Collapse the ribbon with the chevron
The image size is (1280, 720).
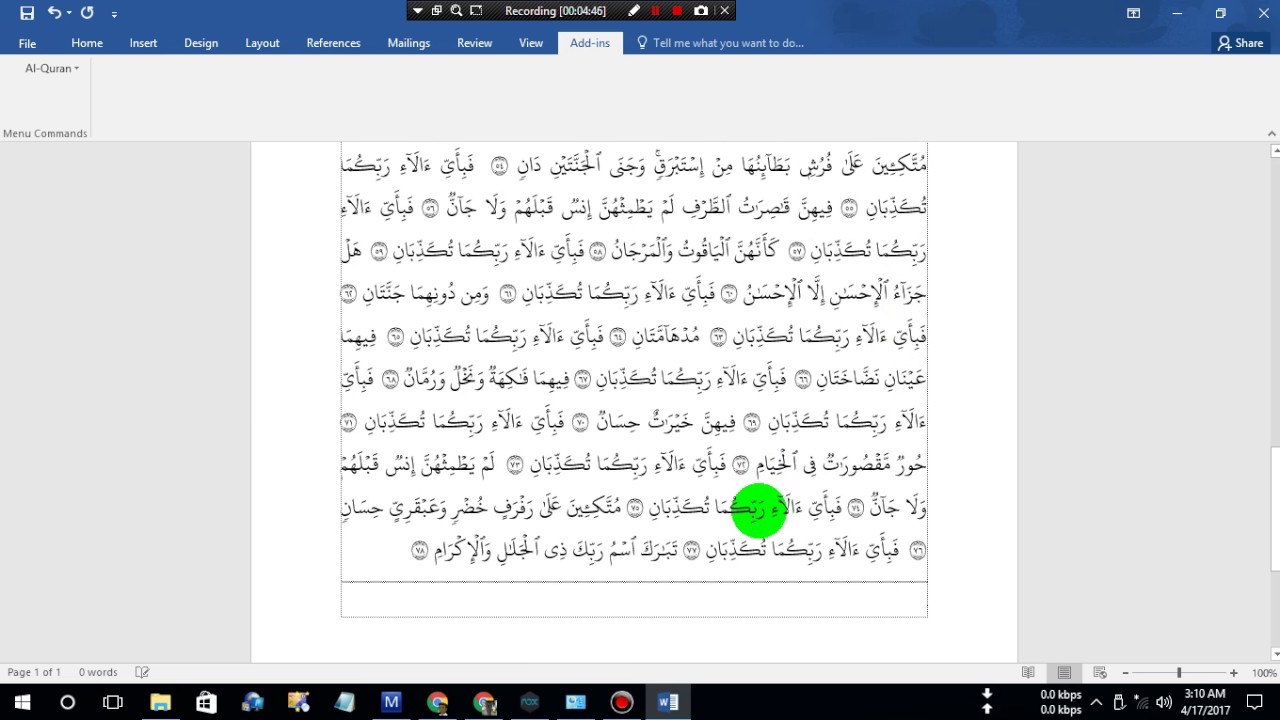(x=1272, y=132)
